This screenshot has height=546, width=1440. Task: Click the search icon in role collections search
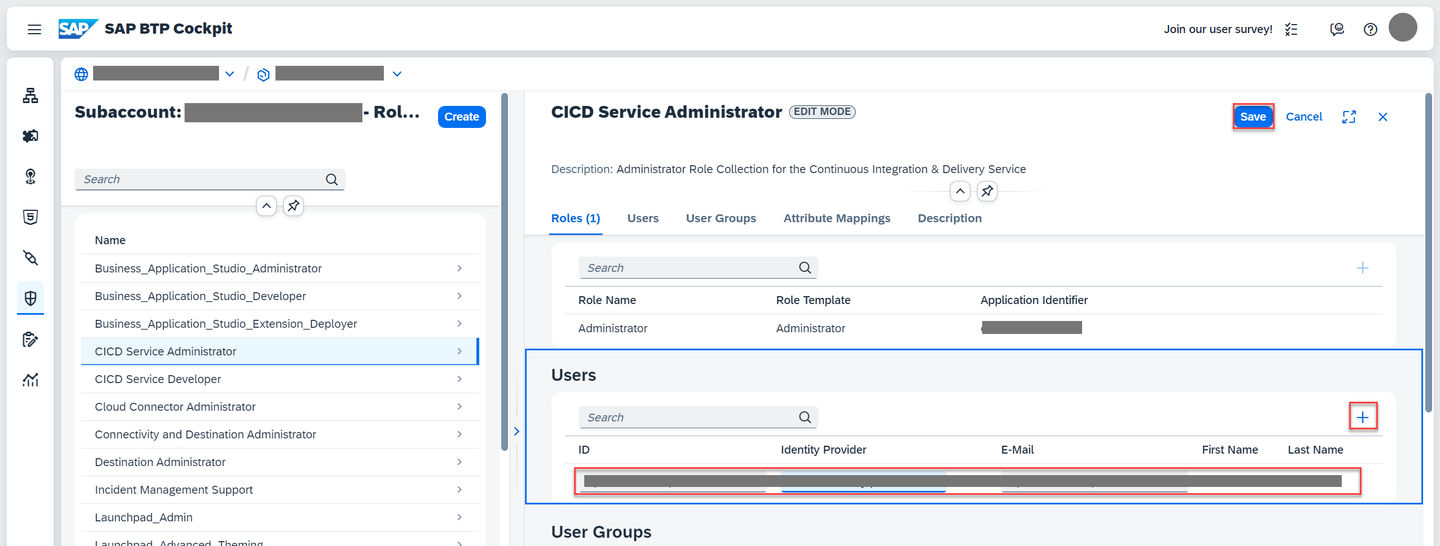point(332,180)
